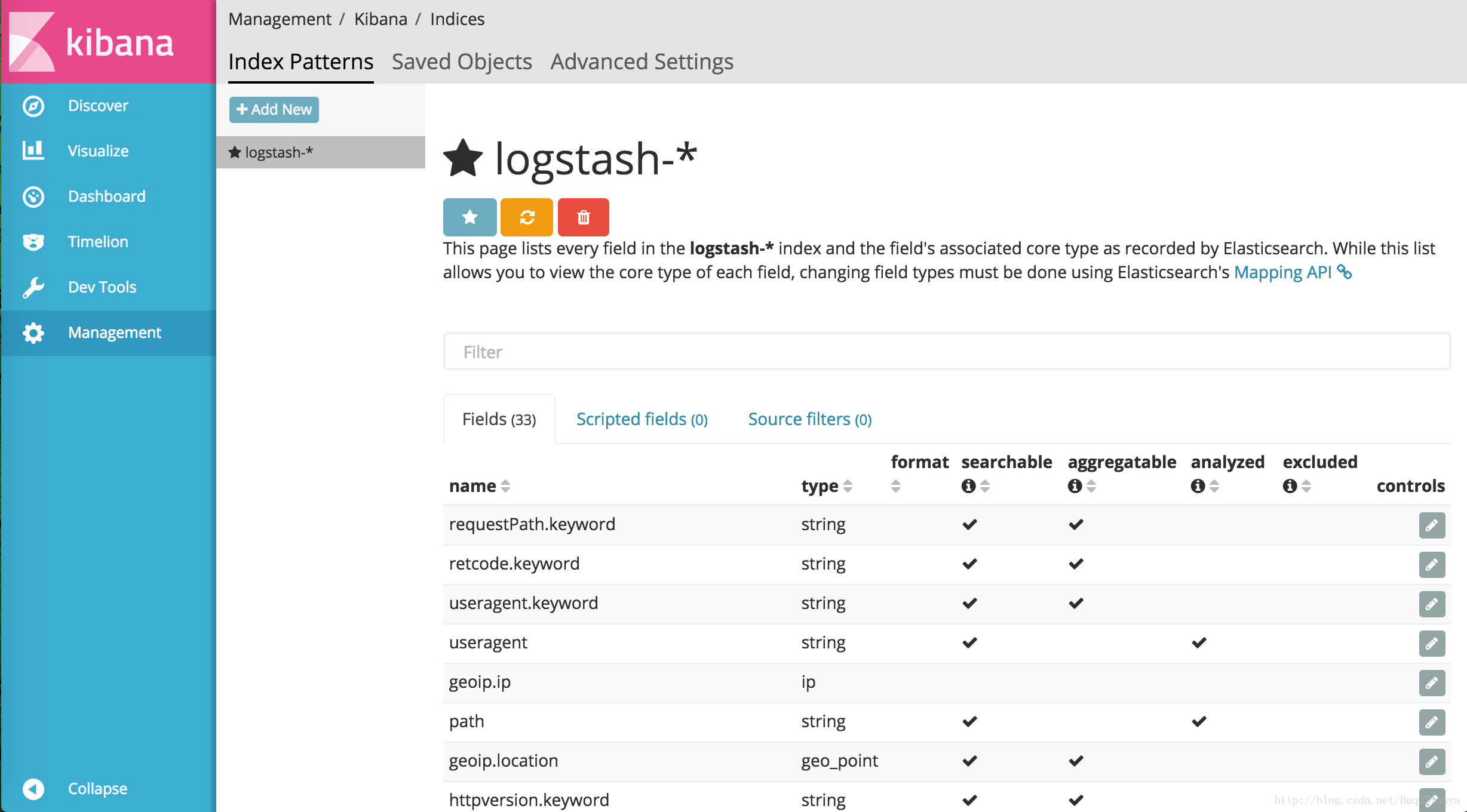Edit geoip.ip field pencil

point(1432,683)
